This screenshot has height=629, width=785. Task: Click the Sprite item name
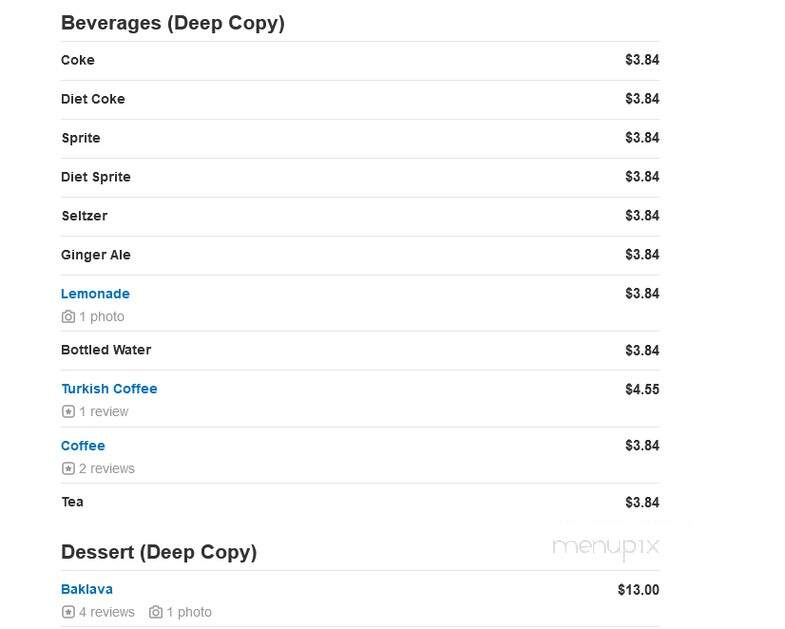point(81,138)
